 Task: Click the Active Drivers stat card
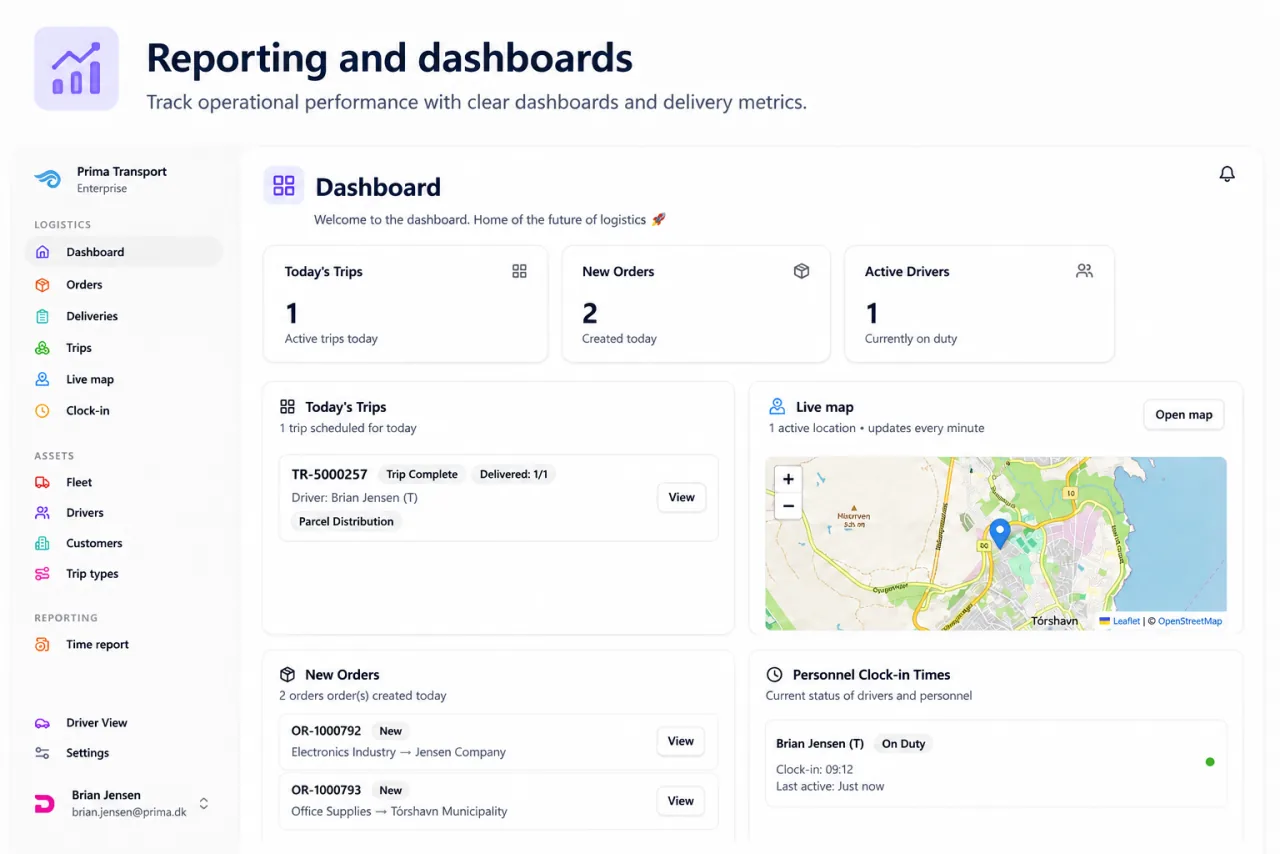[x=979, y=304]
